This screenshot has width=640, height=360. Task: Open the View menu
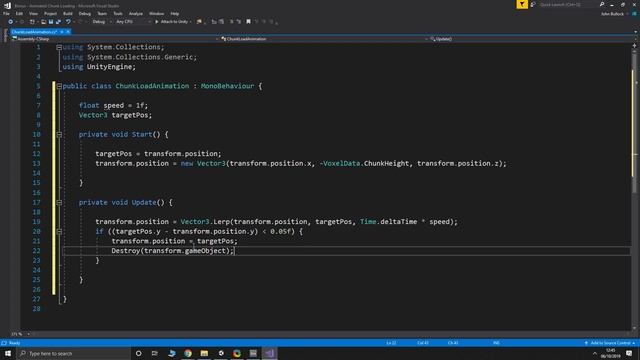tap(33, 13)
